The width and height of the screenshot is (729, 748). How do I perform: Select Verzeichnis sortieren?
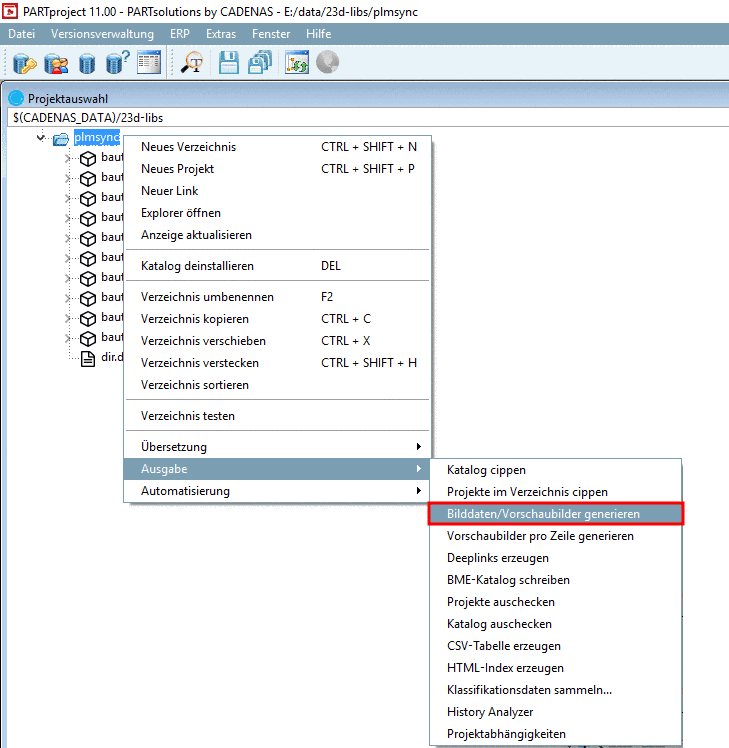[277, 384]
